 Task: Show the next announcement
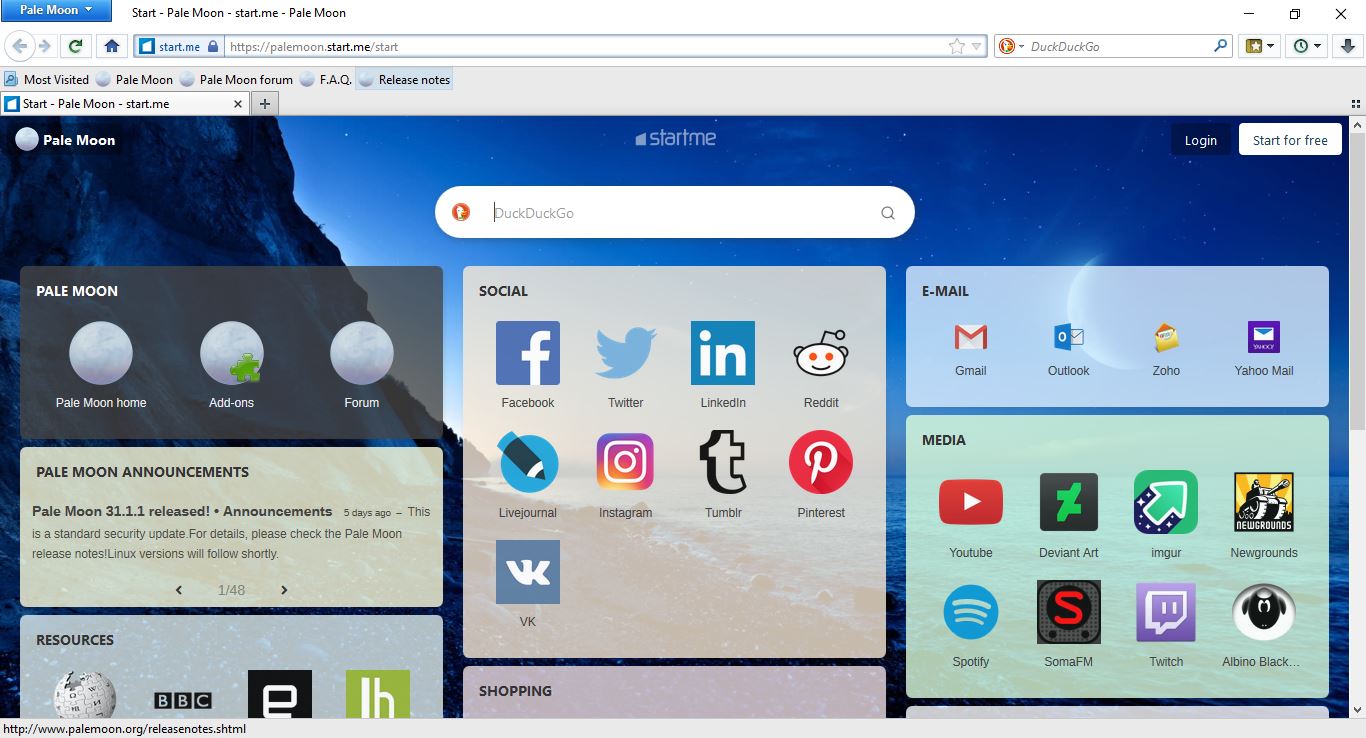[284, 590]
